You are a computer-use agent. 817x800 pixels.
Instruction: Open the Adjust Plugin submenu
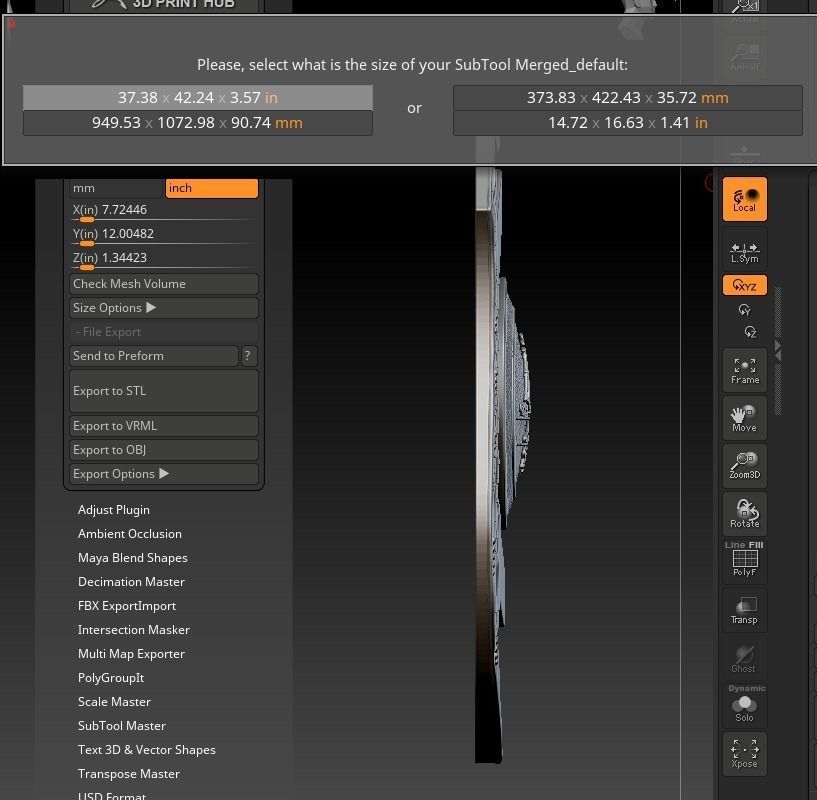pos(114,510)
